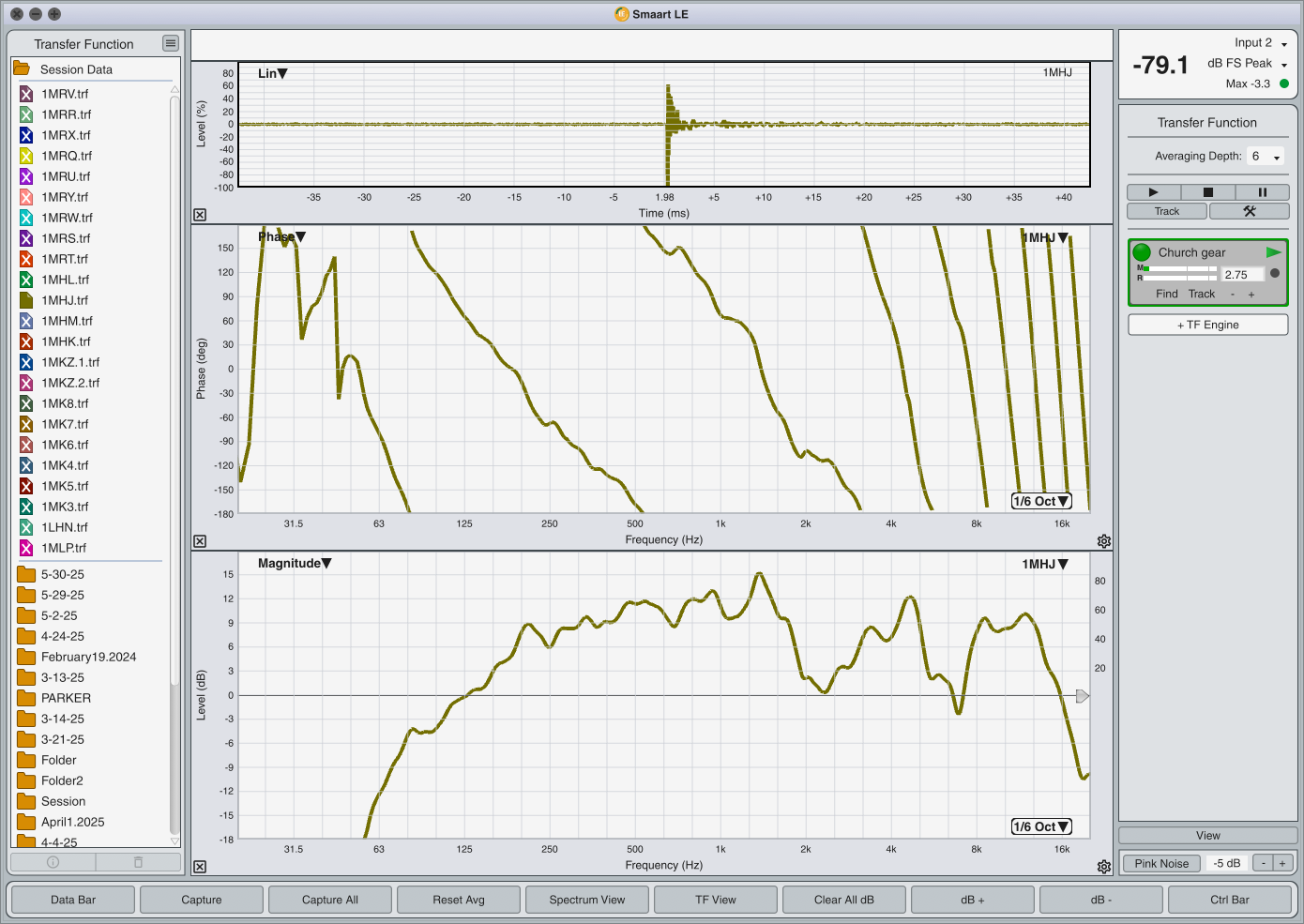
Task: Toggle visibility of trace 1MRS.trf
Action: pyautogui.click(x=26, y=238)
